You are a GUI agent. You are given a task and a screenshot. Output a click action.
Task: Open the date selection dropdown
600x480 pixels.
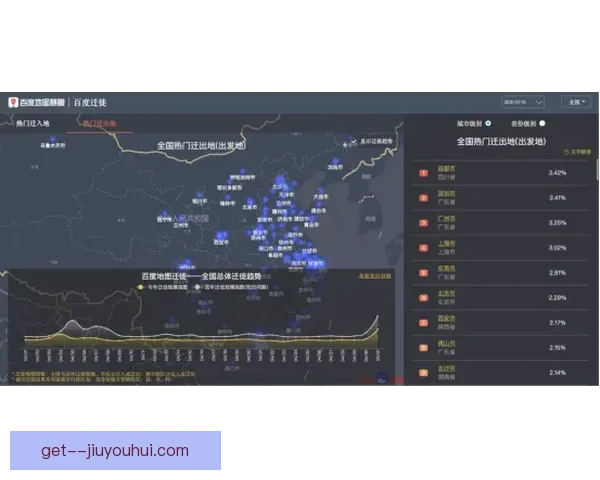(x=523, y=102)
